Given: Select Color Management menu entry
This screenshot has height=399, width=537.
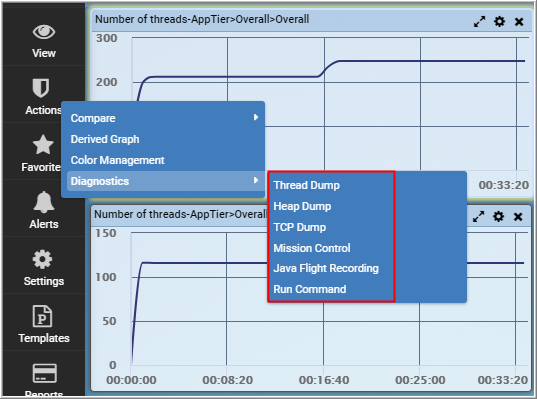Looking at the screenshot, I should tap(117, 160).
